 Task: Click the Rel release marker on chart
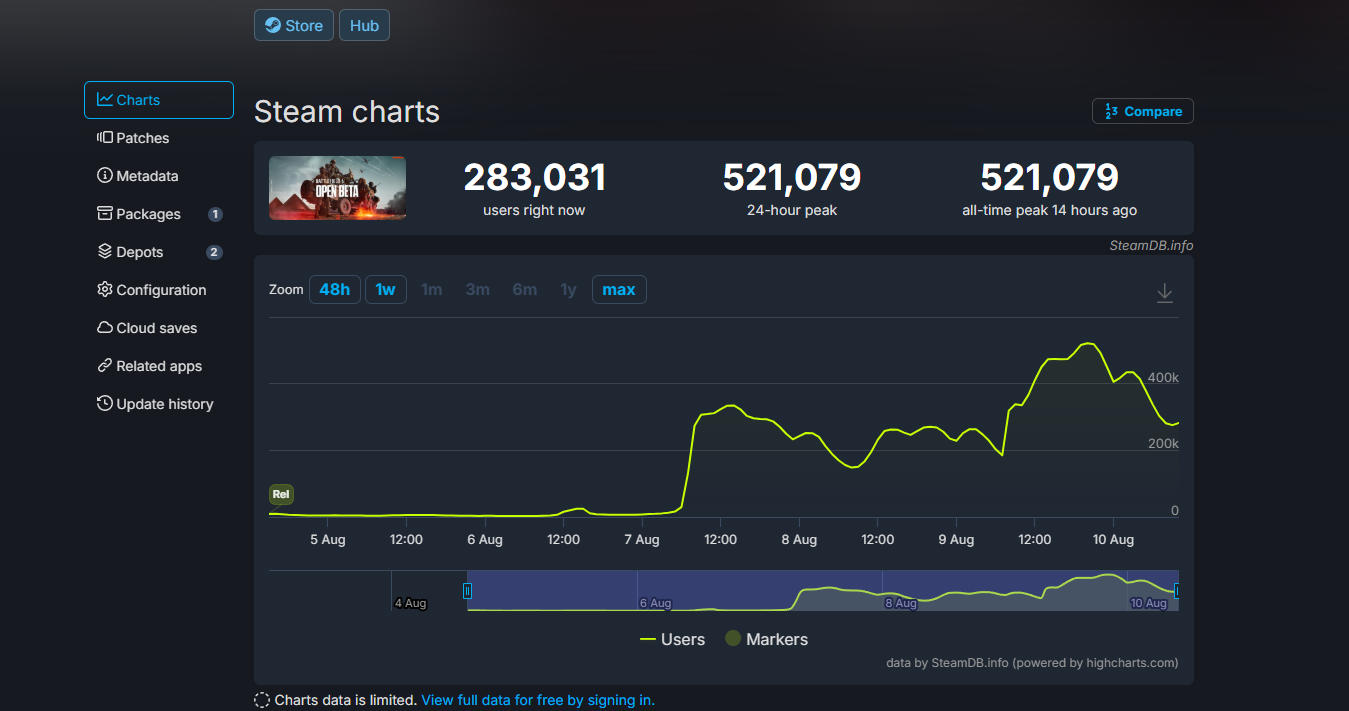click(x=281, y=494)
